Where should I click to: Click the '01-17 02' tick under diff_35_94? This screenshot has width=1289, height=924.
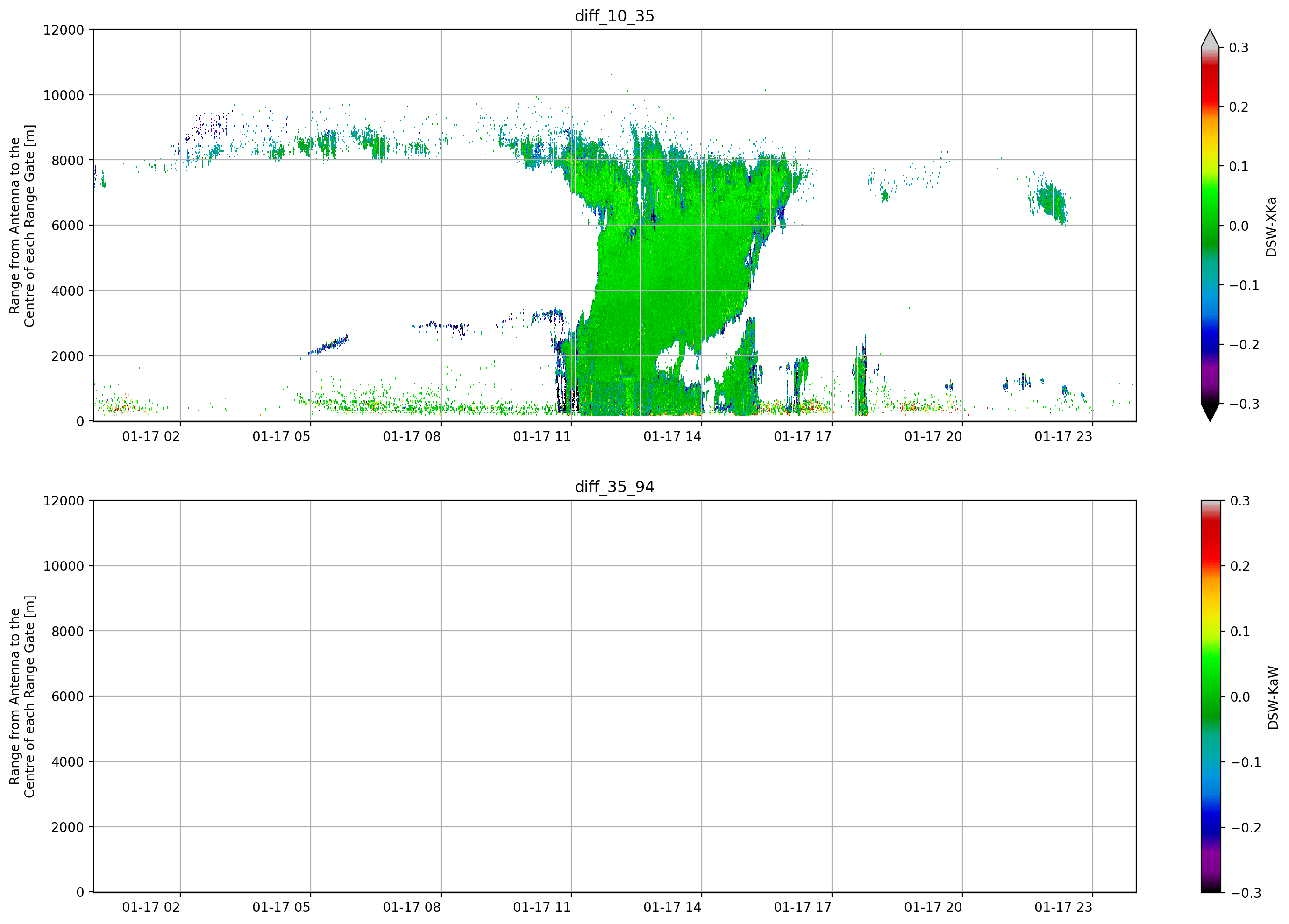point(151,908)
